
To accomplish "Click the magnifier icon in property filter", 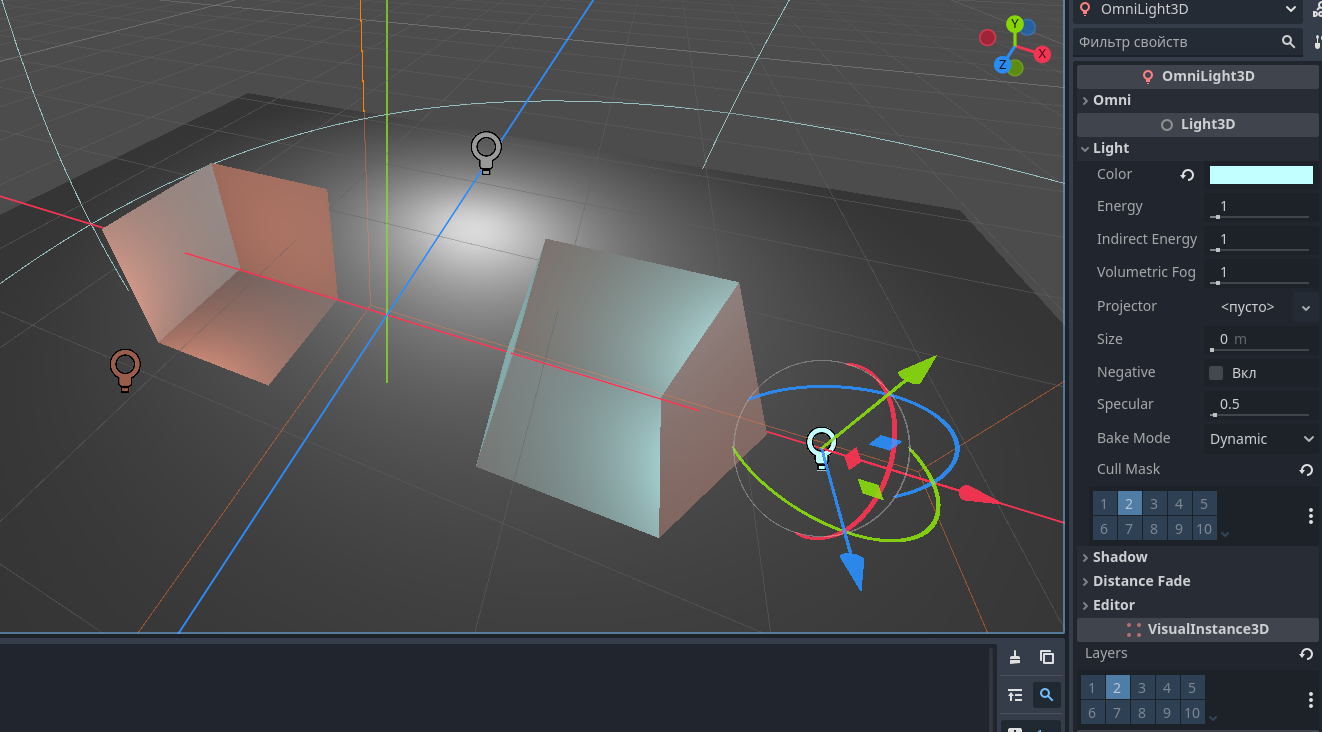I will (1289, 42).
